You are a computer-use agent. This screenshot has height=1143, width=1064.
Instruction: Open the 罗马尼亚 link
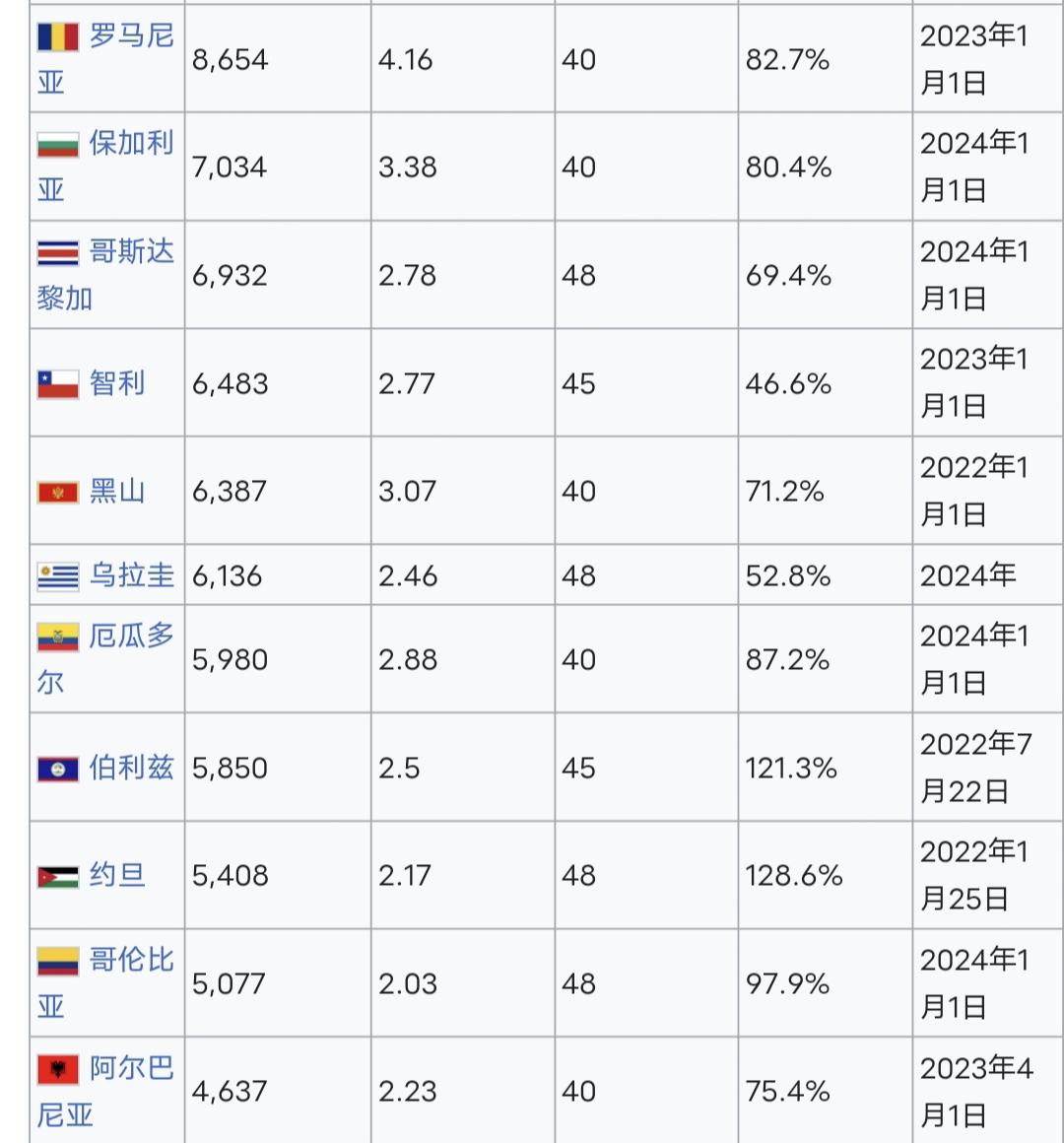pyautogui.click(x=105, y=58)
